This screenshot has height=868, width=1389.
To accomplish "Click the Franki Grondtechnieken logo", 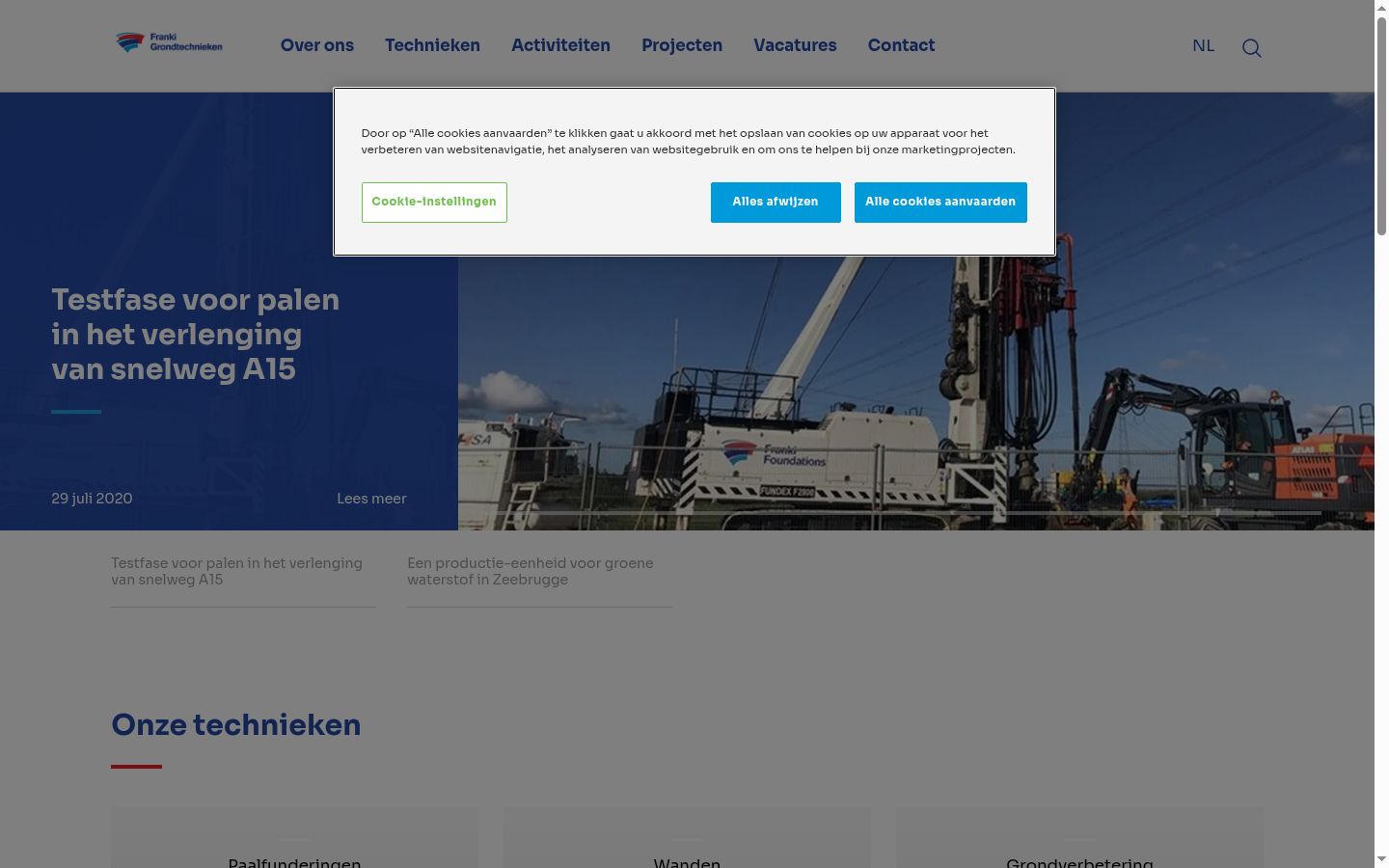I will click(x=169, y=42).
